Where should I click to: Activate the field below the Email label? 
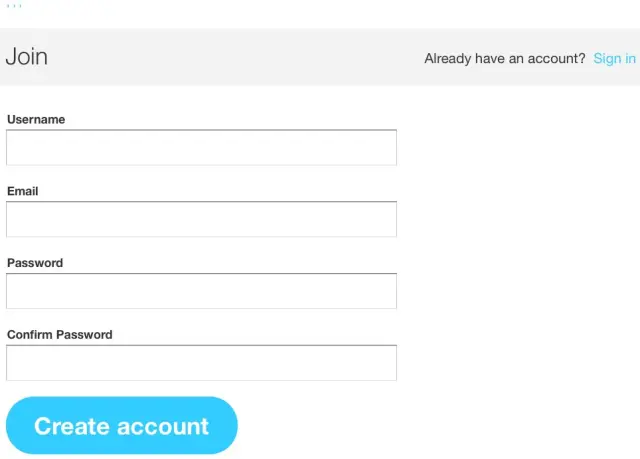[201, 219]
